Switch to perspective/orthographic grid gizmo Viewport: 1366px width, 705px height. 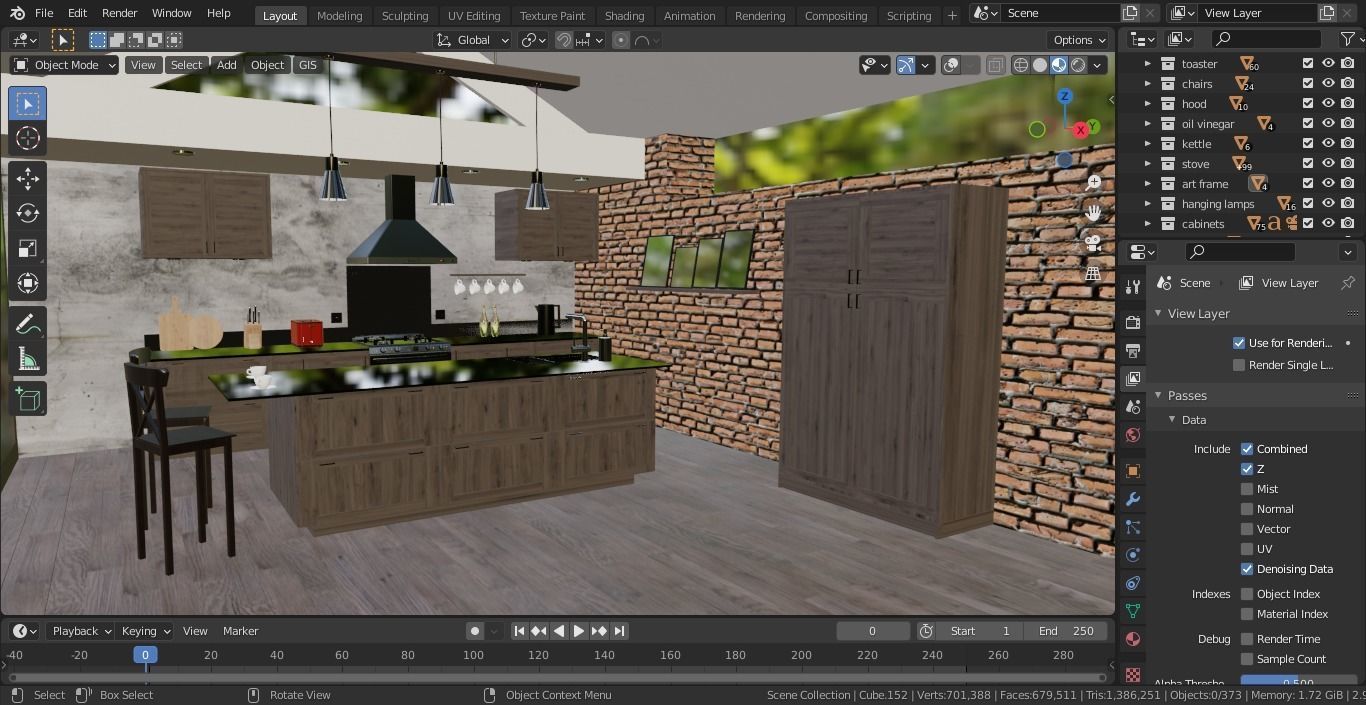click(x=1093, y=272)
